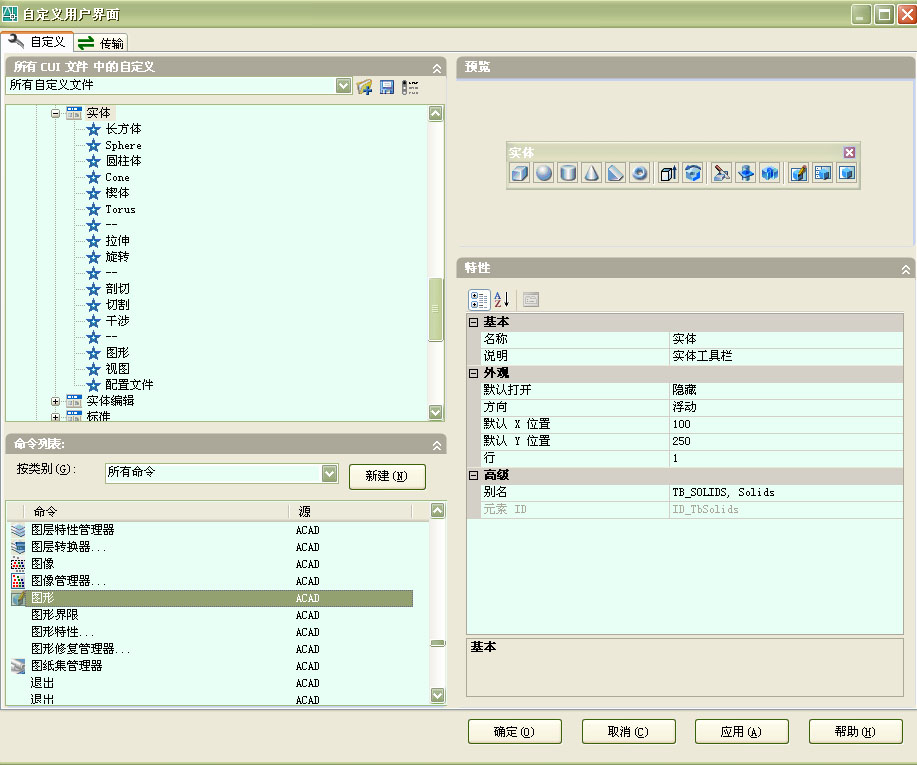Click the Cone icon in preview toolbar
Viewport: 917px width, 765px height.
(x=592, y=173)
